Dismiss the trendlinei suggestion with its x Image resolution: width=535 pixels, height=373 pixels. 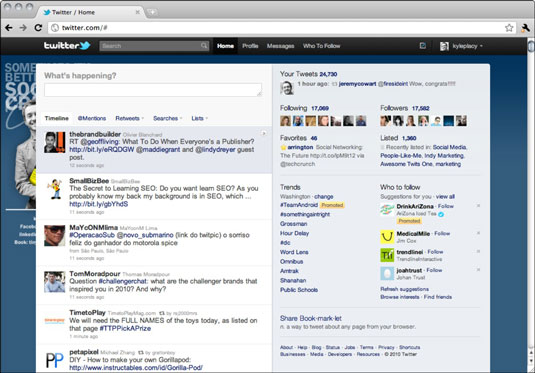(478, 252)
